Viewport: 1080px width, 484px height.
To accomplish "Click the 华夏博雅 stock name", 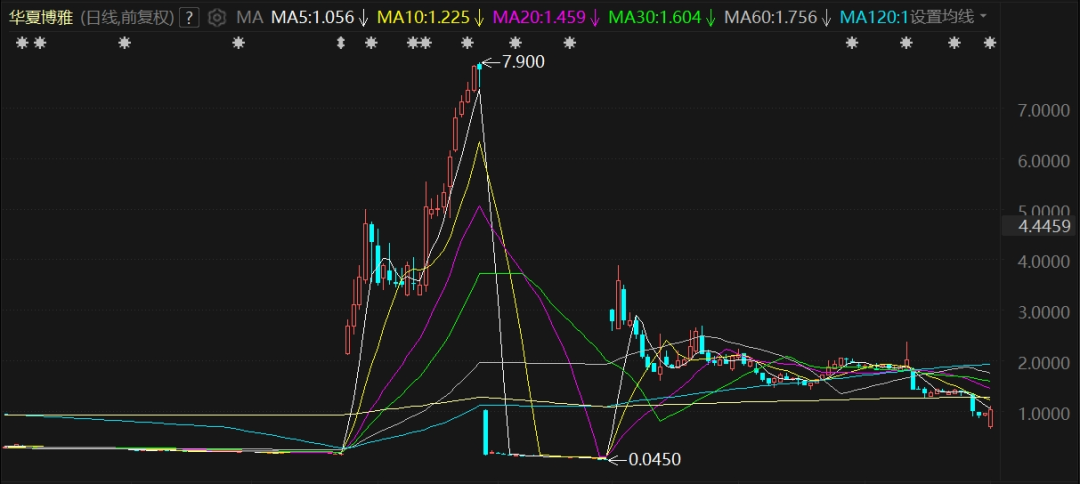I will click(x=41, y=17).
